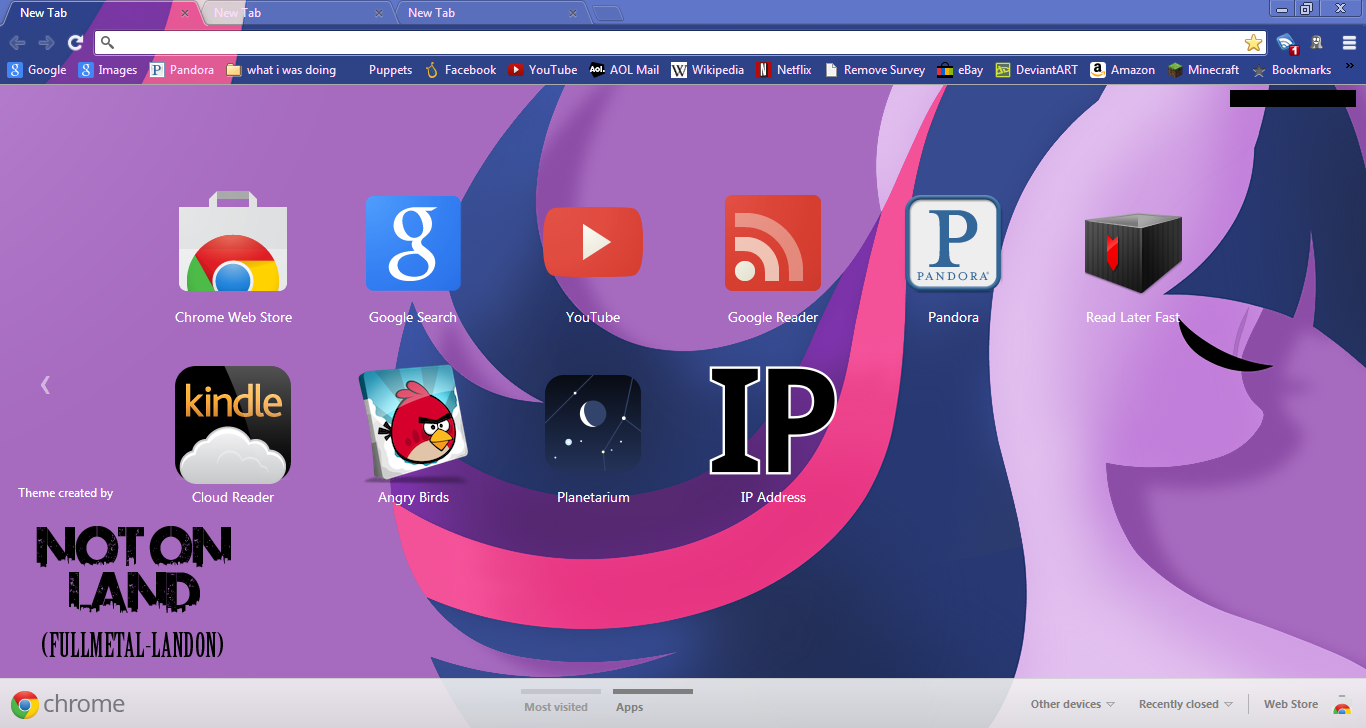Launch the Google Search app
1366x728 pixels.
[x=412, y=243]
